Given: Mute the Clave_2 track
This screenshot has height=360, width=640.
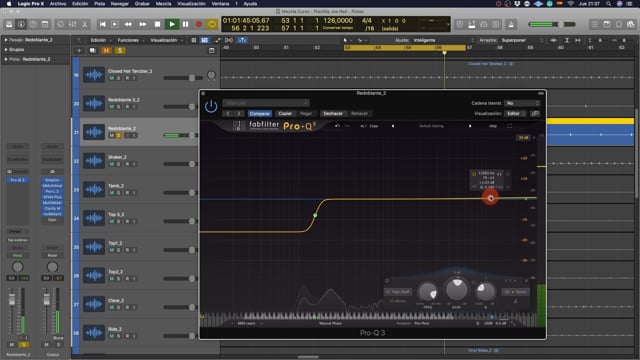Looking at the screenshot, I should (112, 307).
